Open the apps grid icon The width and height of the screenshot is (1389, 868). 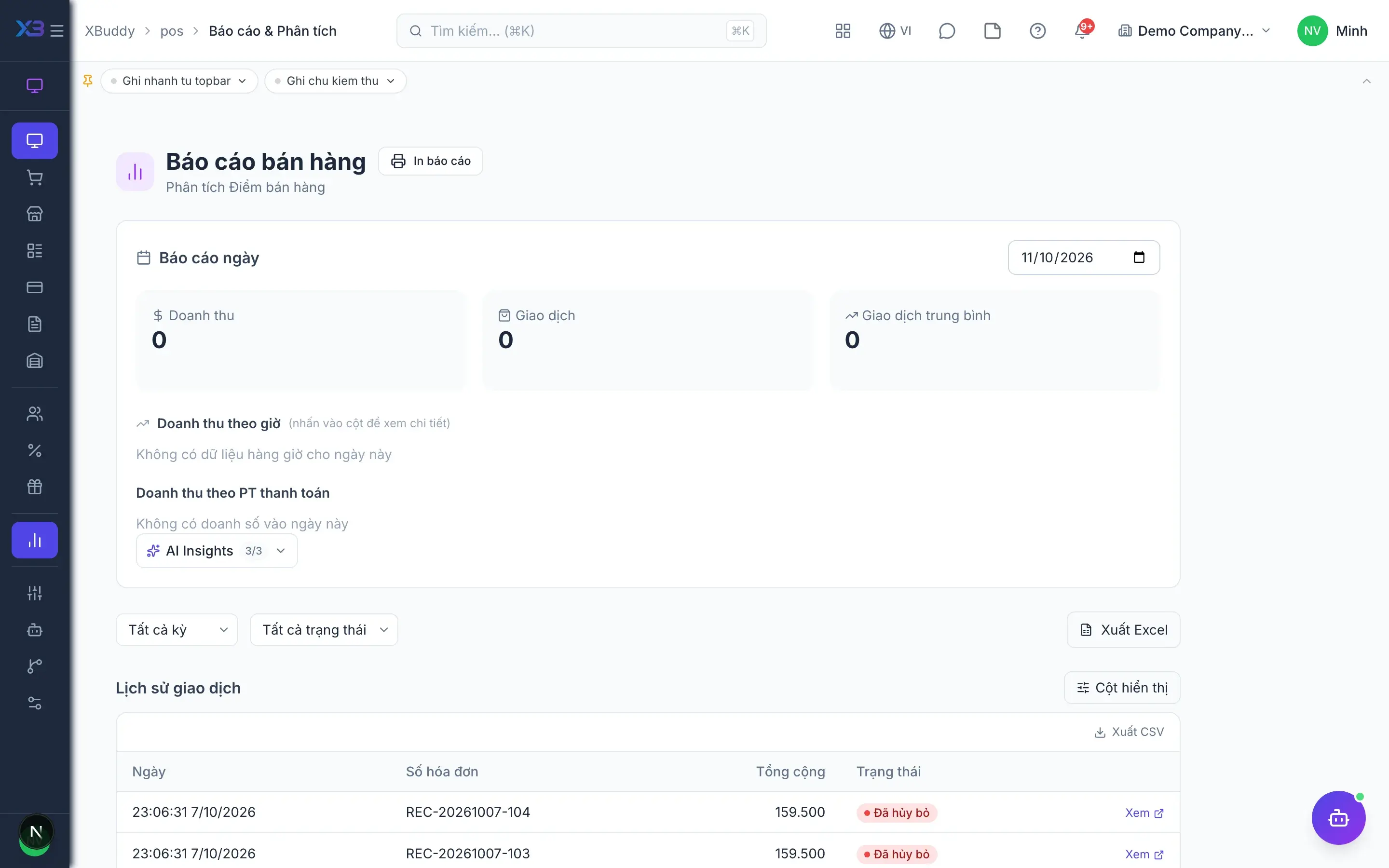[x=843, y=30]
